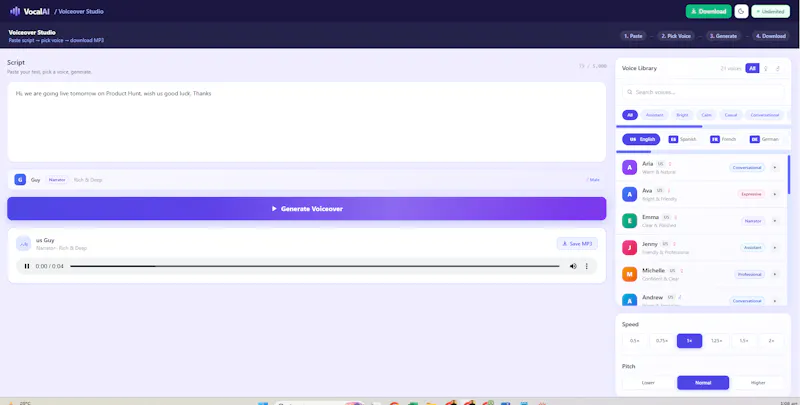
Task: Preview the Ava voice with play icon
Action: pos(774,194)
